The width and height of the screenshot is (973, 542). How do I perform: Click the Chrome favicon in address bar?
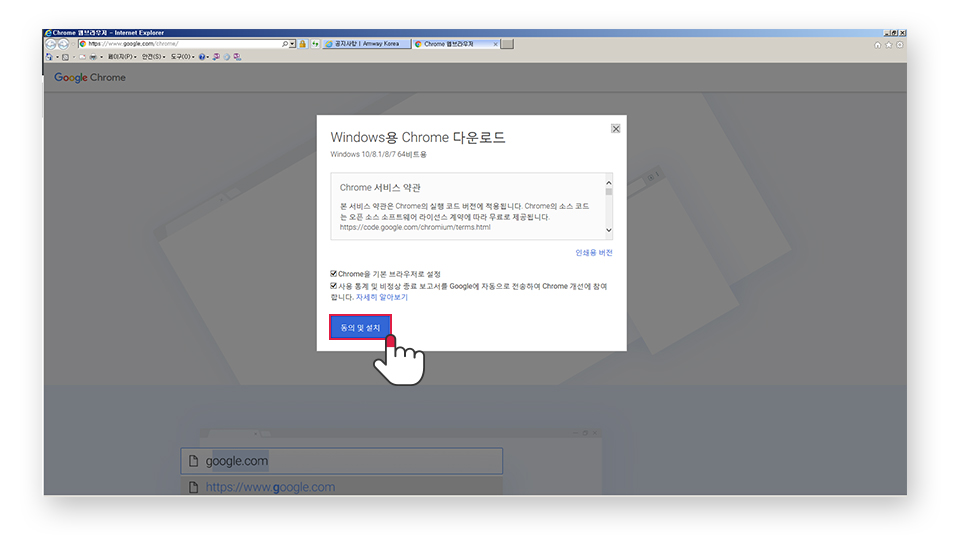pyautogui.click(x=83, y=44)
